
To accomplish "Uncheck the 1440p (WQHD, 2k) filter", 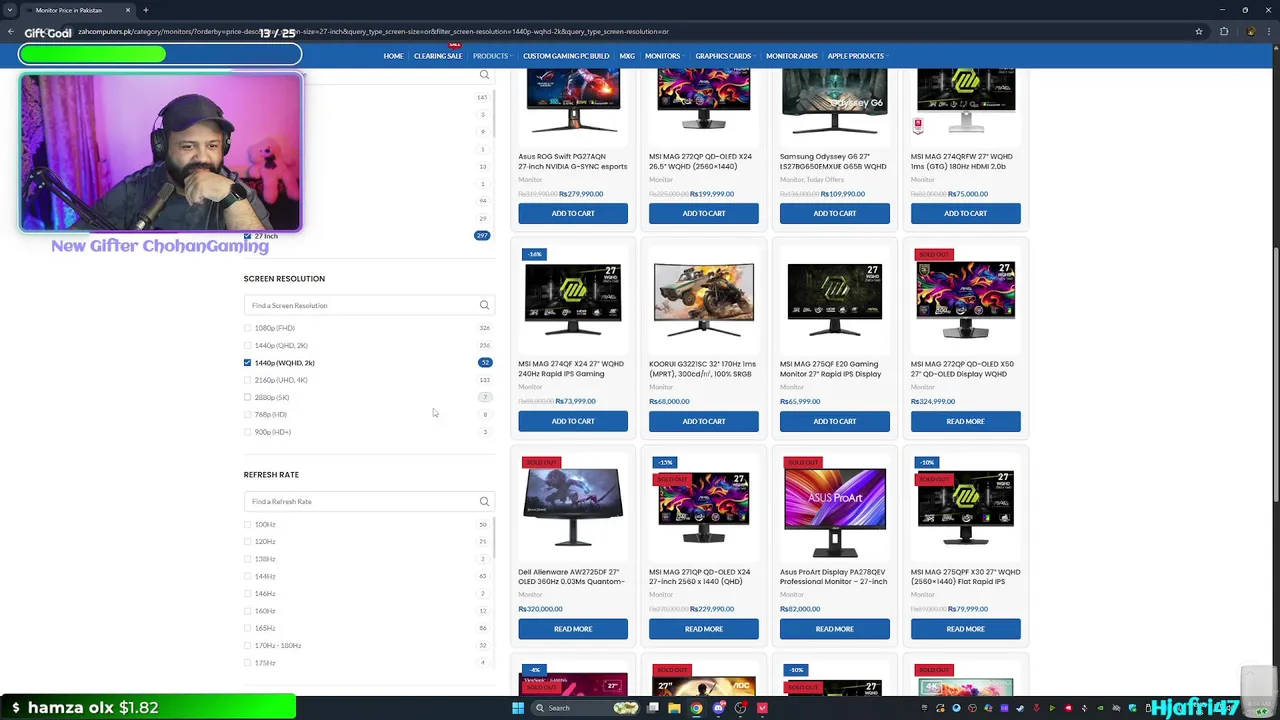I will (x=247, y=362).
